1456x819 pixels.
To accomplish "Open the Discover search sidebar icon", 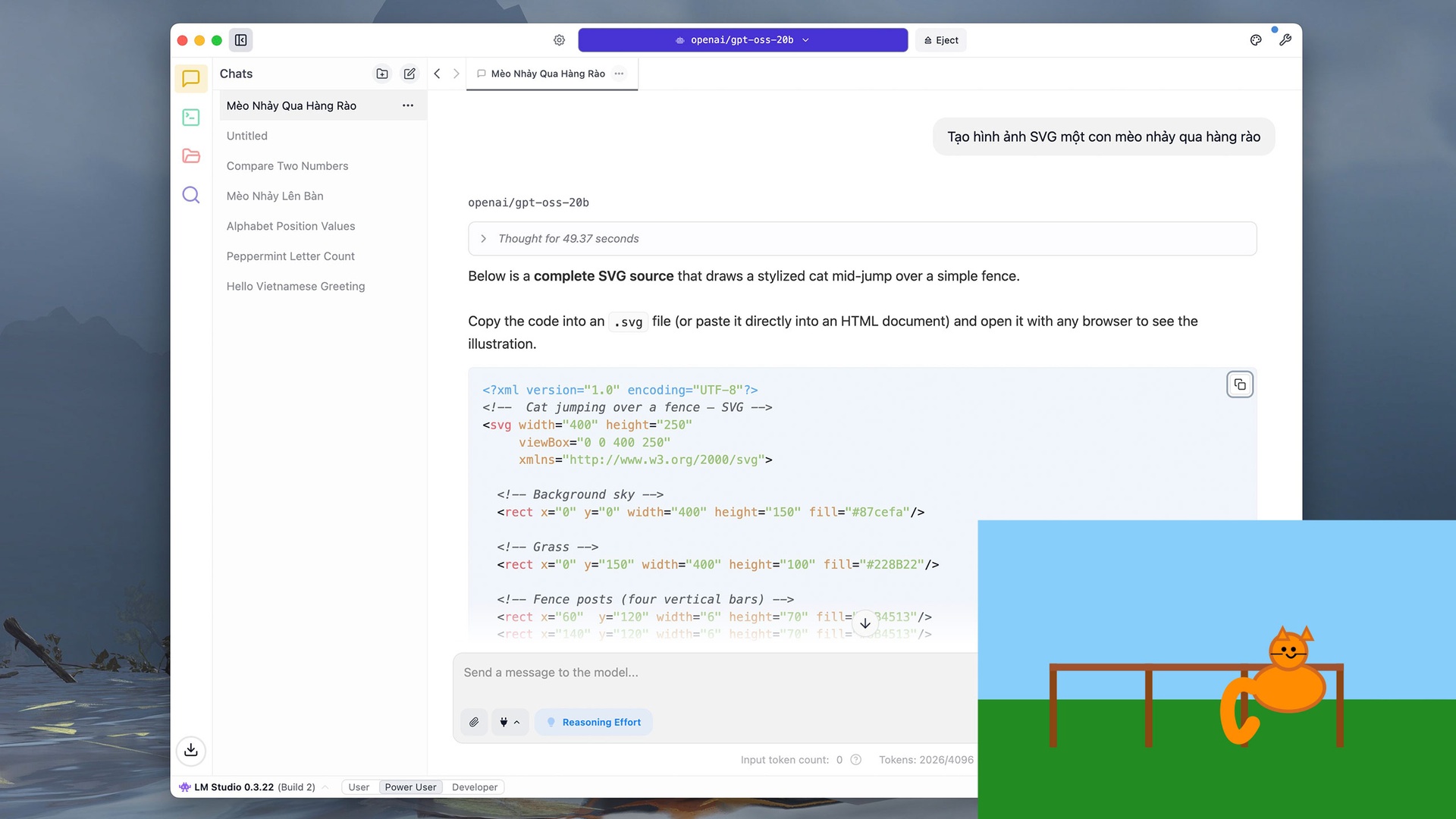I will pyautogui.click(x=191, y=195).
